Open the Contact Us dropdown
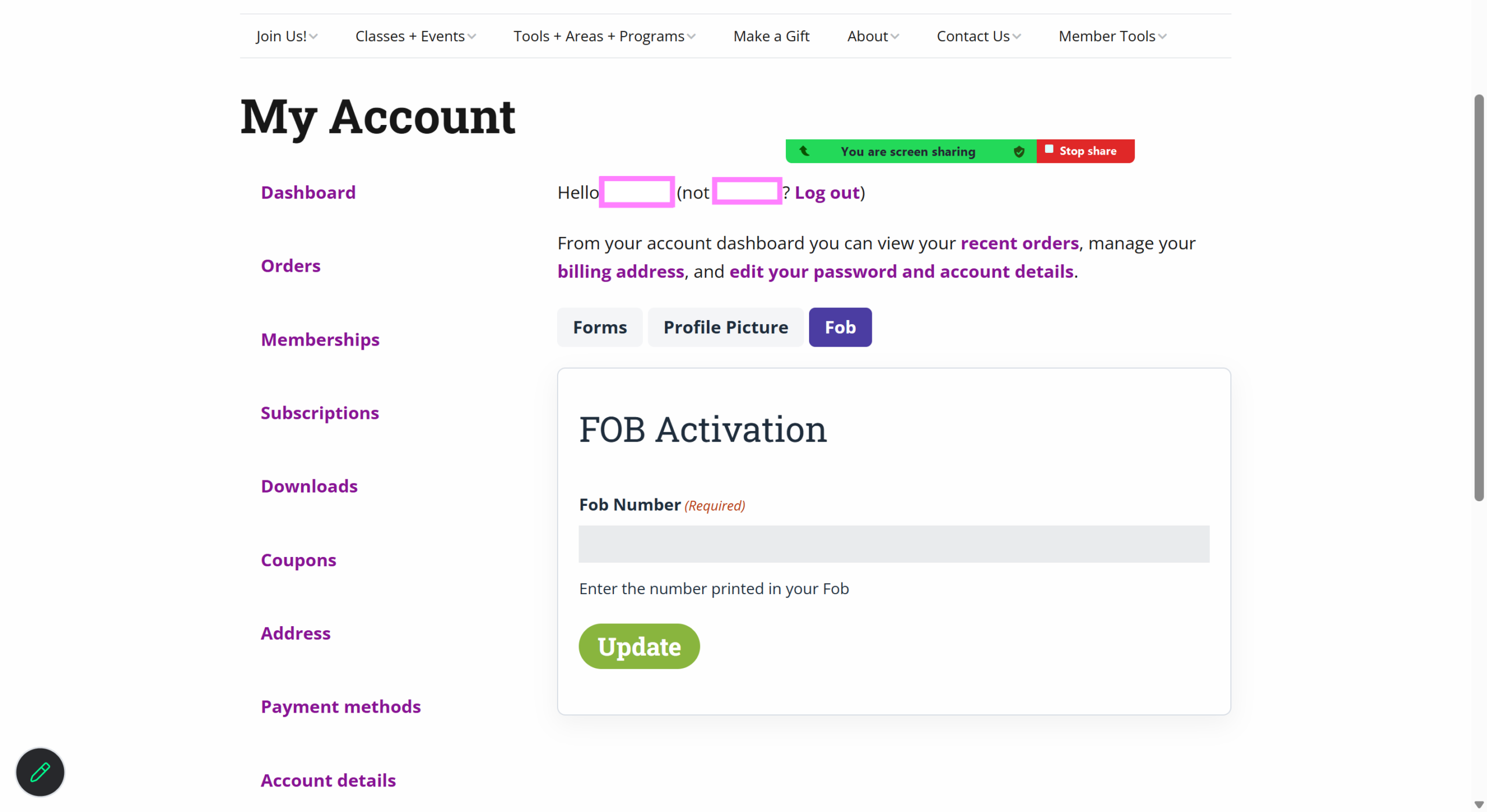Viewport: 1487px width, 812px height. point(978,36)
